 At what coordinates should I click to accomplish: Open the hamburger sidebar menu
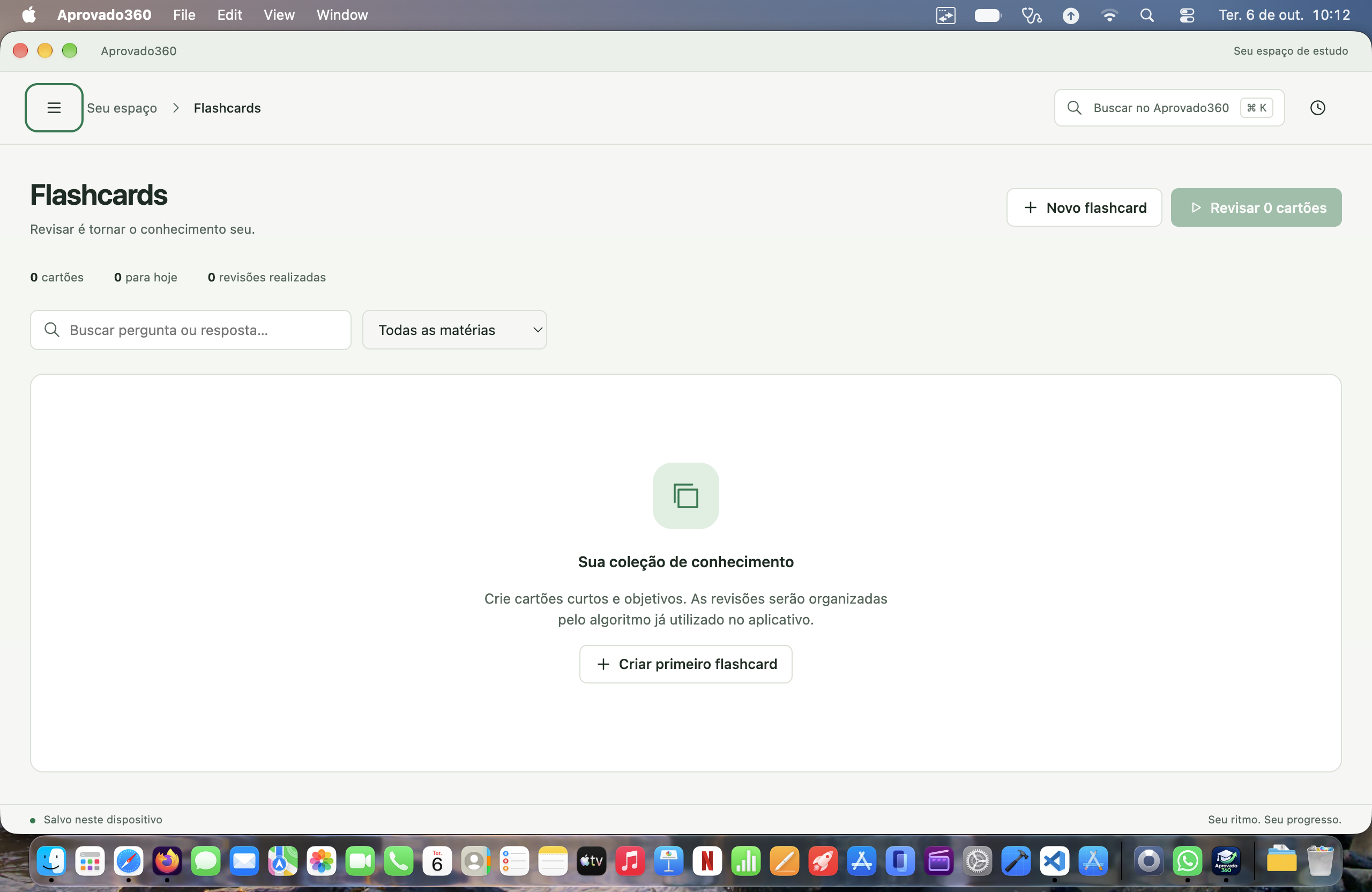(54, 108)
